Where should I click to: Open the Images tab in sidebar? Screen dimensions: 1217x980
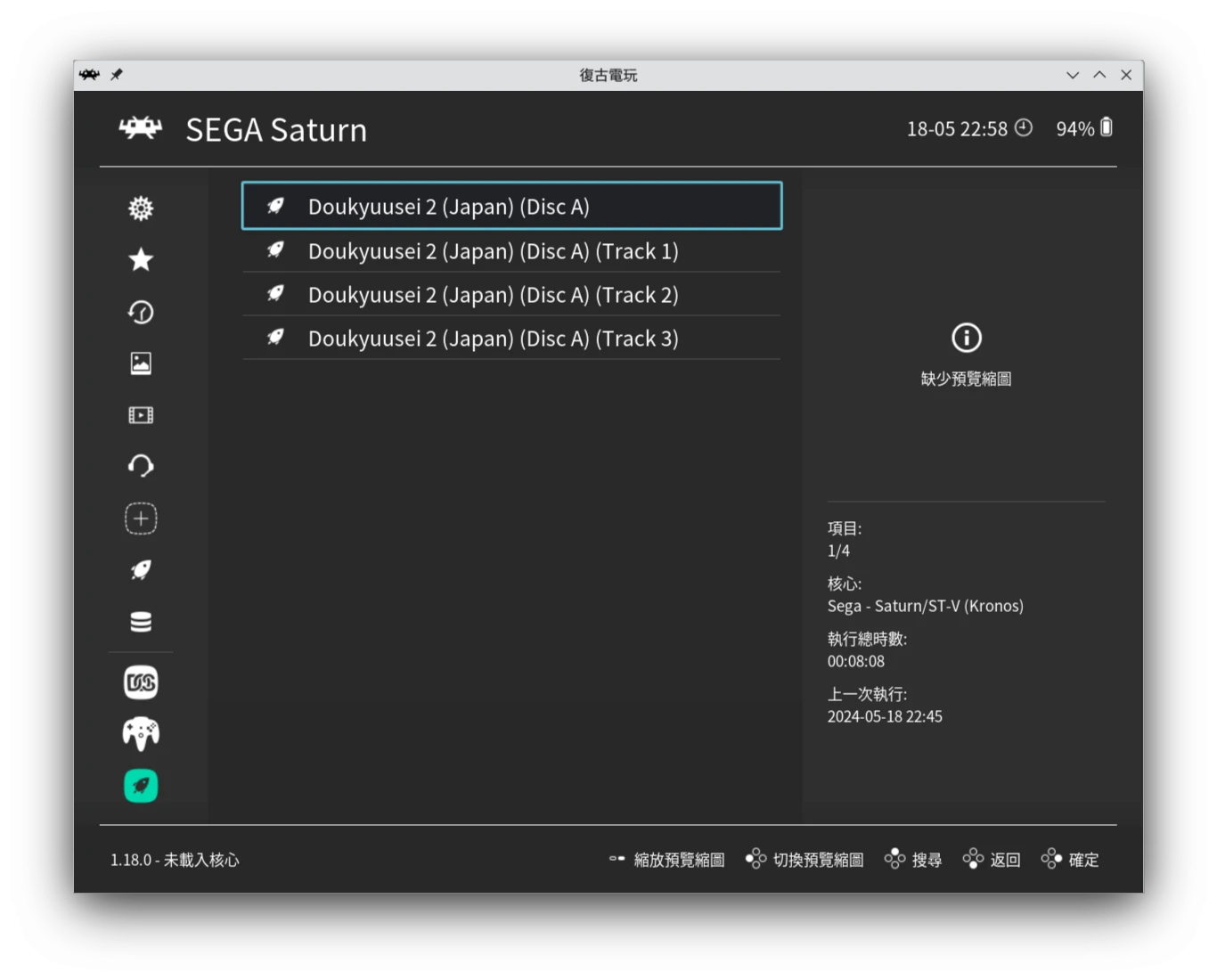141,363
